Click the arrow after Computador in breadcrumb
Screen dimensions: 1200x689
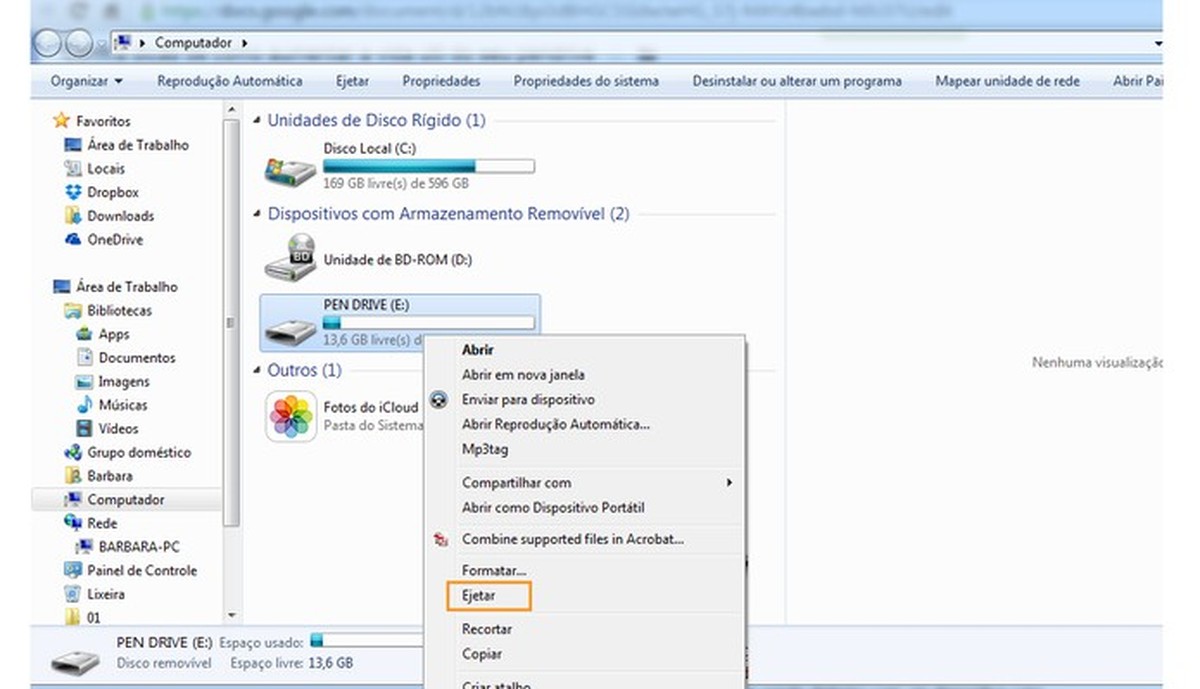click(245, 43)
